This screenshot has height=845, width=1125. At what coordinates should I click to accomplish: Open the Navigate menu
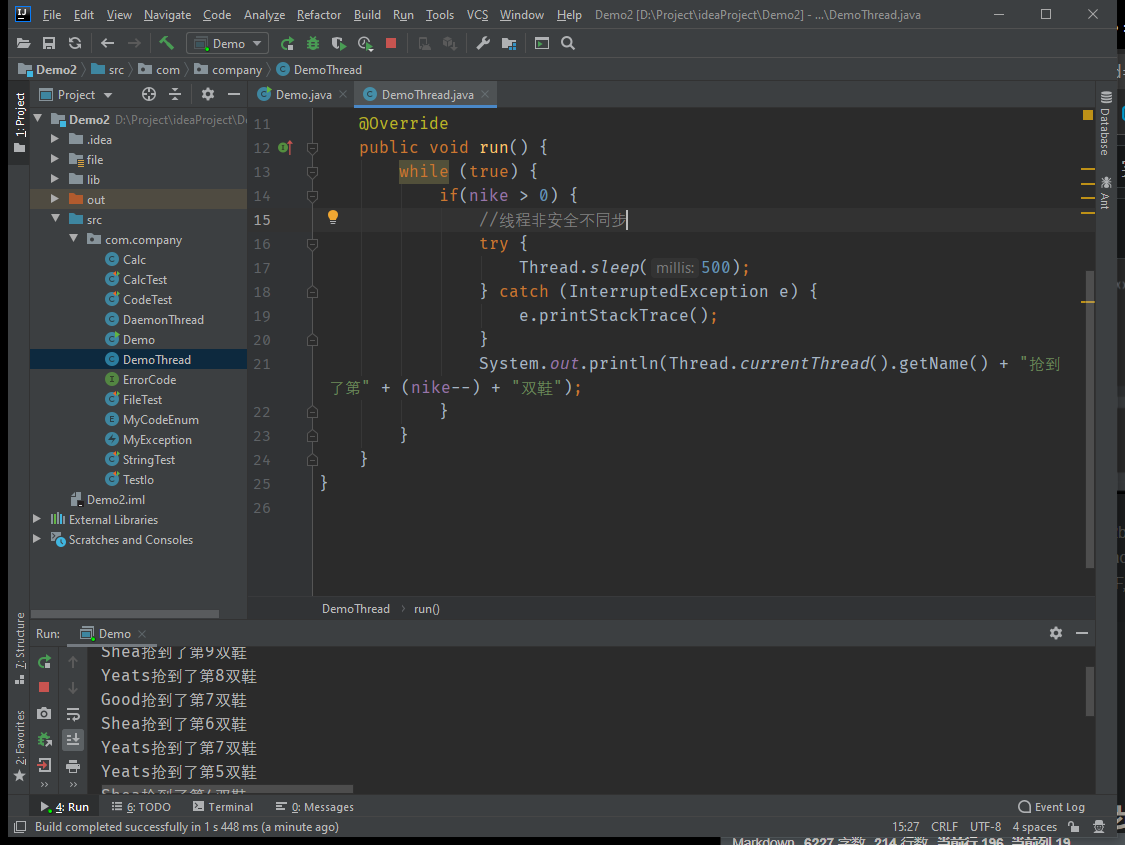(167, 15)
